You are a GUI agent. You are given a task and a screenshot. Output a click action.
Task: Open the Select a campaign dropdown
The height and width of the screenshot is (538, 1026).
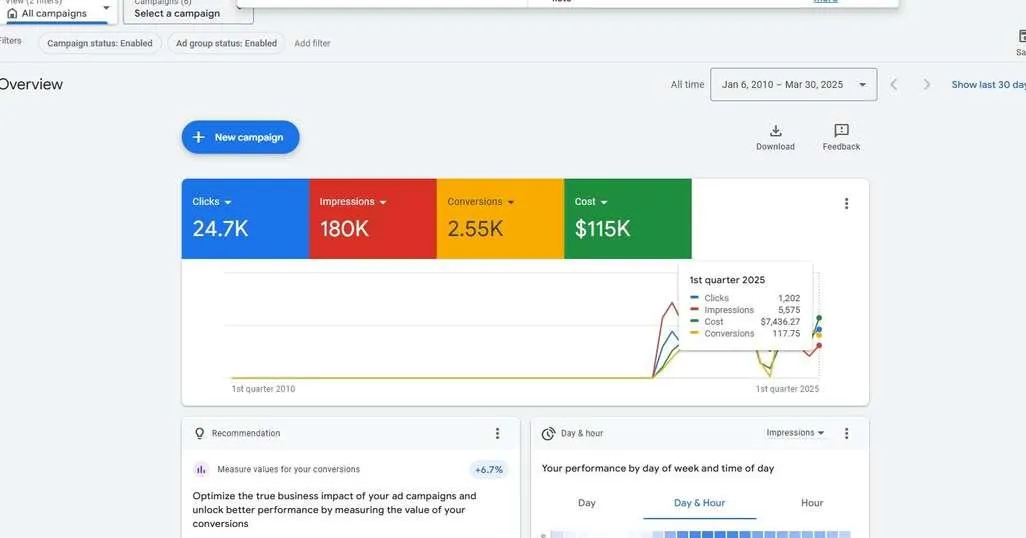(188, 11)
